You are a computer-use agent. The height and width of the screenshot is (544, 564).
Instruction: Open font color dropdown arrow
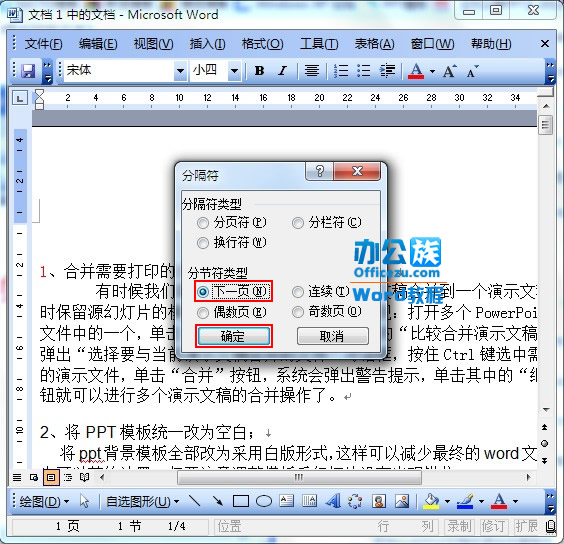pyautogui.click(x=432, y=71)
